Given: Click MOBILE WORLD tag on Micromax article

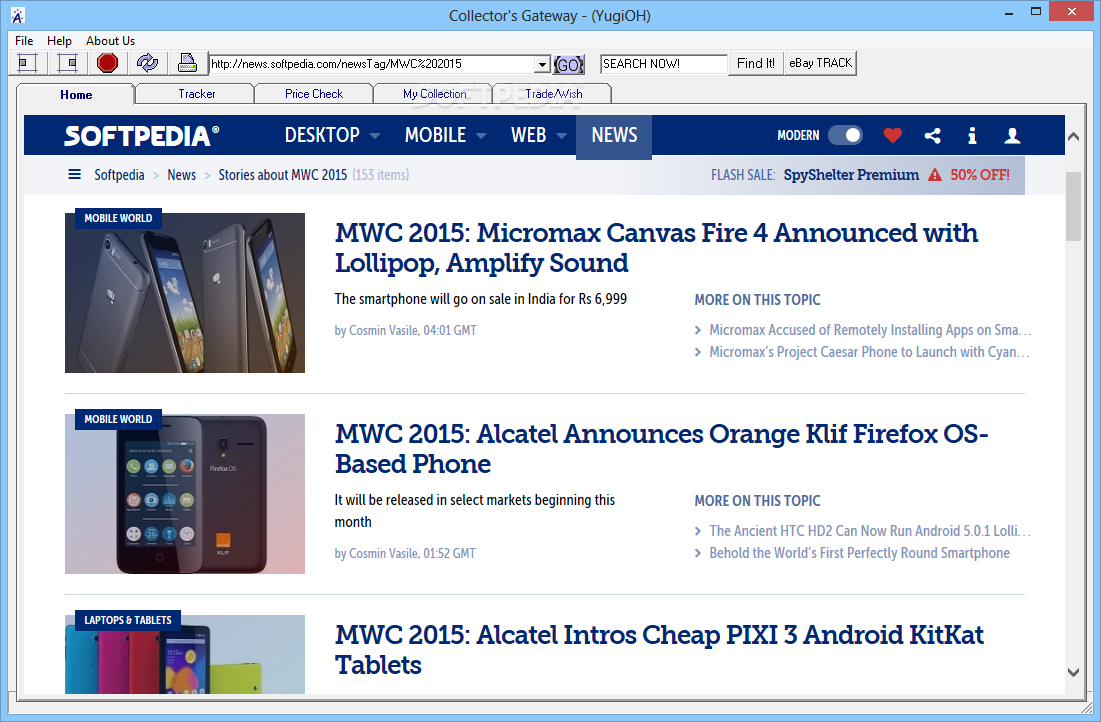Looking at the screenshot, I should click(x=118, y=218).
